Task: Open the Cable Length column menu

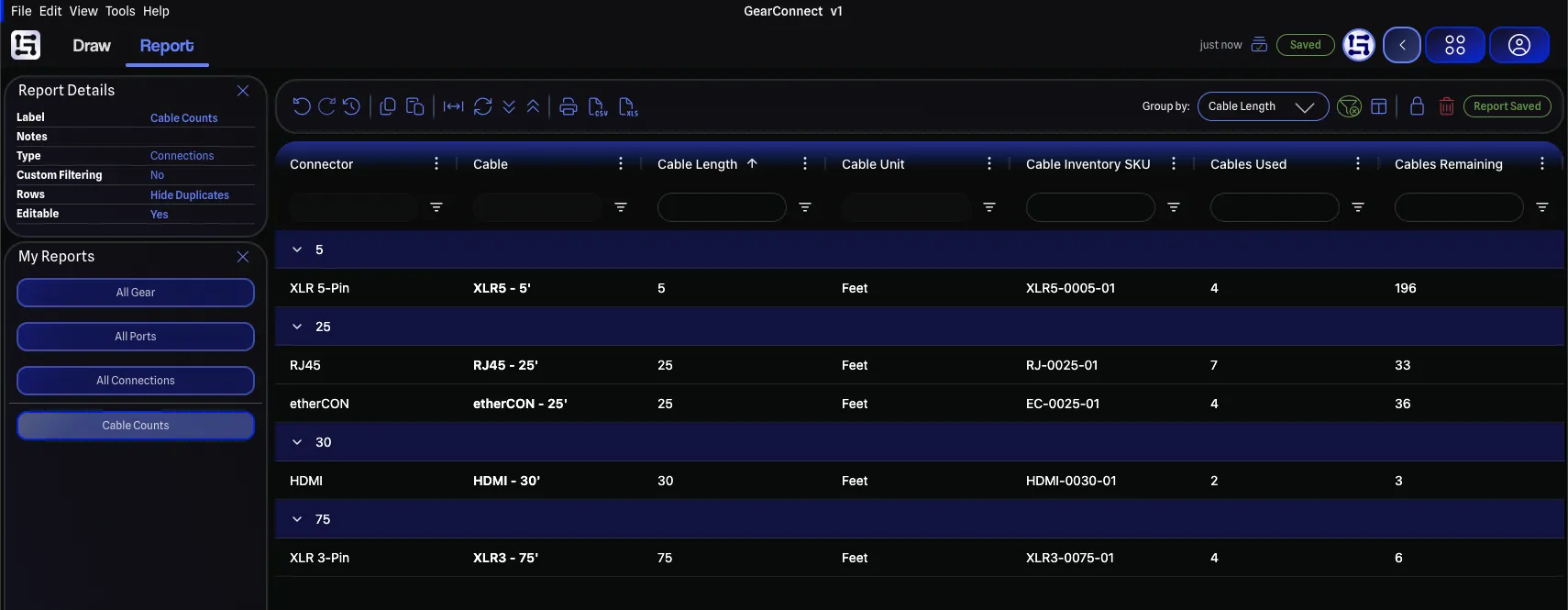Action: click(x=805, y=163)
